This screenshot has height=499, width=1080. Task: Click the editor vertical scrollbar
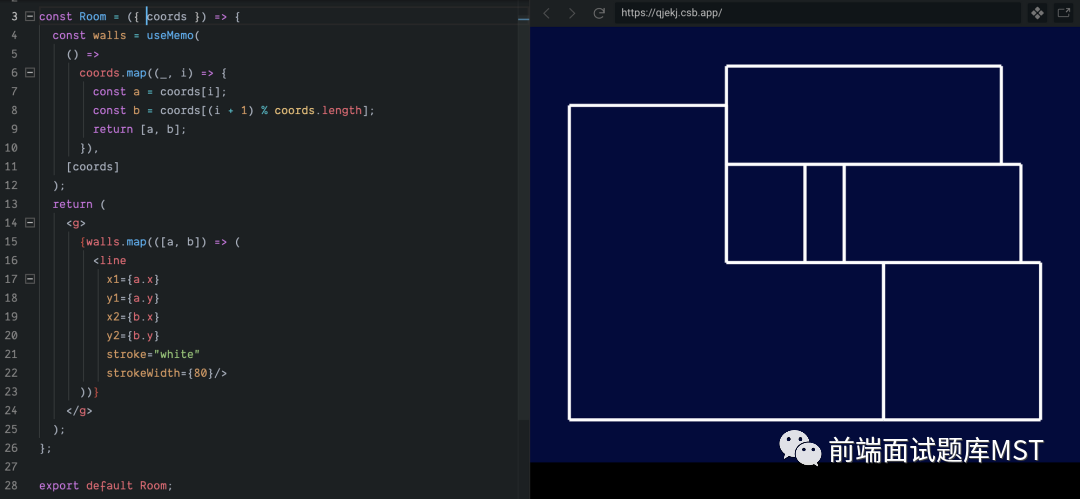click(523, 221)
